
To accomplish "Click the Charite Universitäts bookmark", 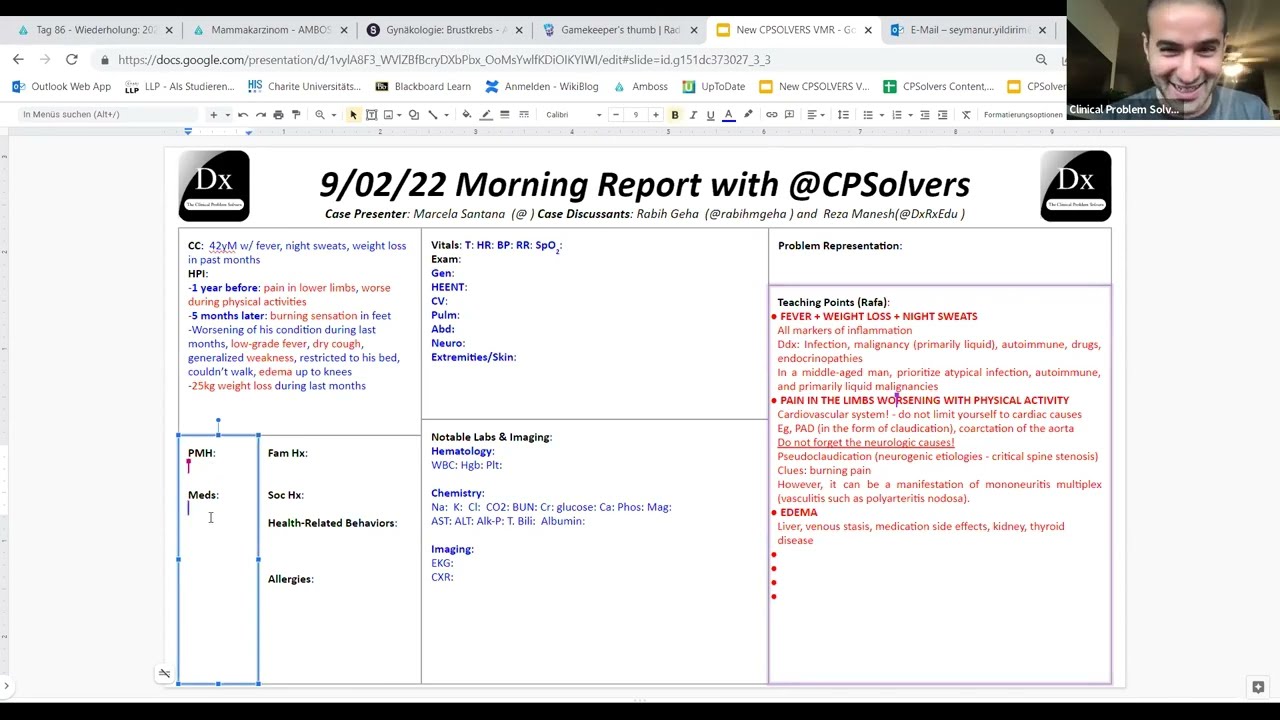I will pyautogui.click(x=305, y=87).
